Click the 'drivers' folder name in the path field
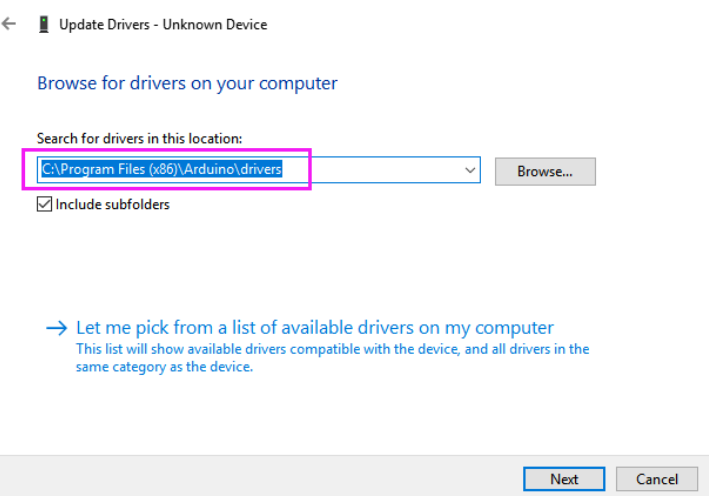The width and height of the screenshot is (709, 497). click(x=261, y=169)
